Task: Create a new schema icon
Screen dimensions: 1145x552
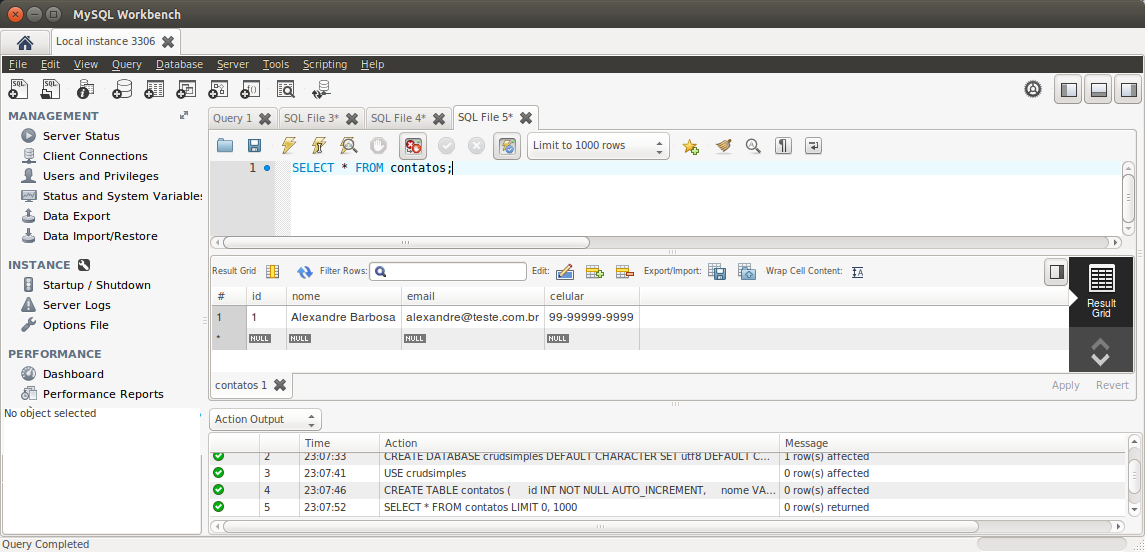Action: tap(121, 89)
